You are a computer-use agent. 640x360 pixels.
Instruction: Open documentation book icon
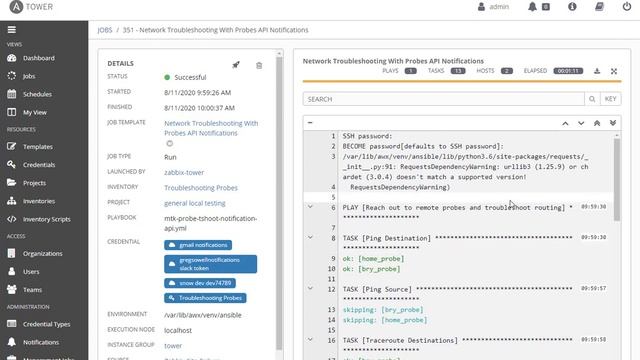599,7
